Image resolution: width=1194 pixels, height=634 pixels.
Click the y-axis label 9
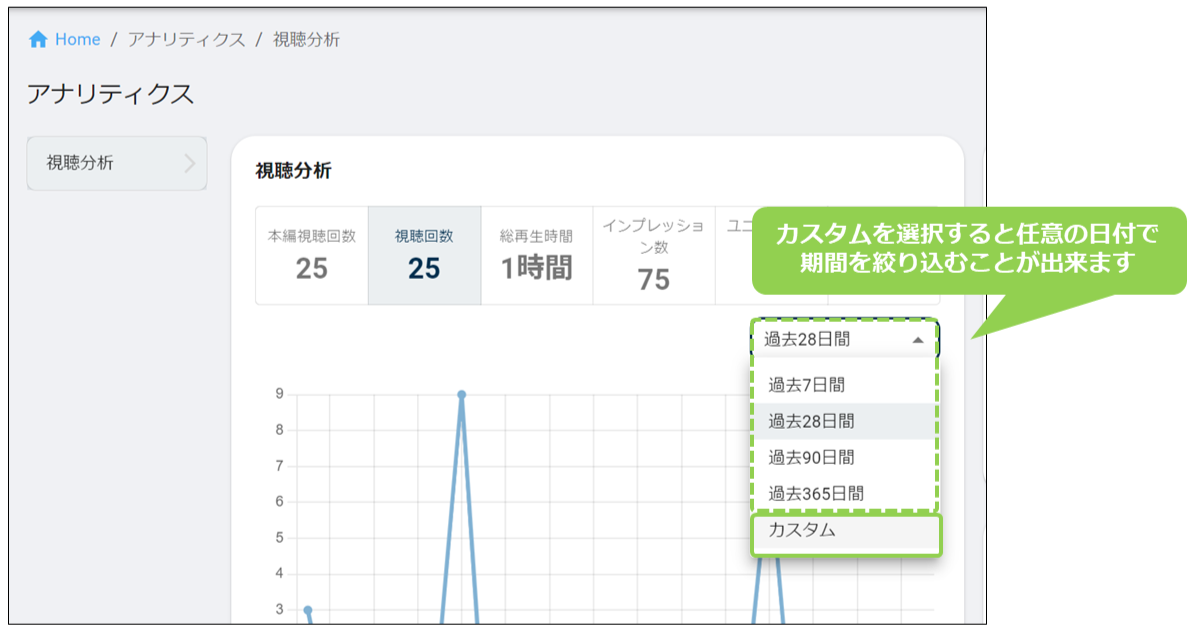point(279,393)
